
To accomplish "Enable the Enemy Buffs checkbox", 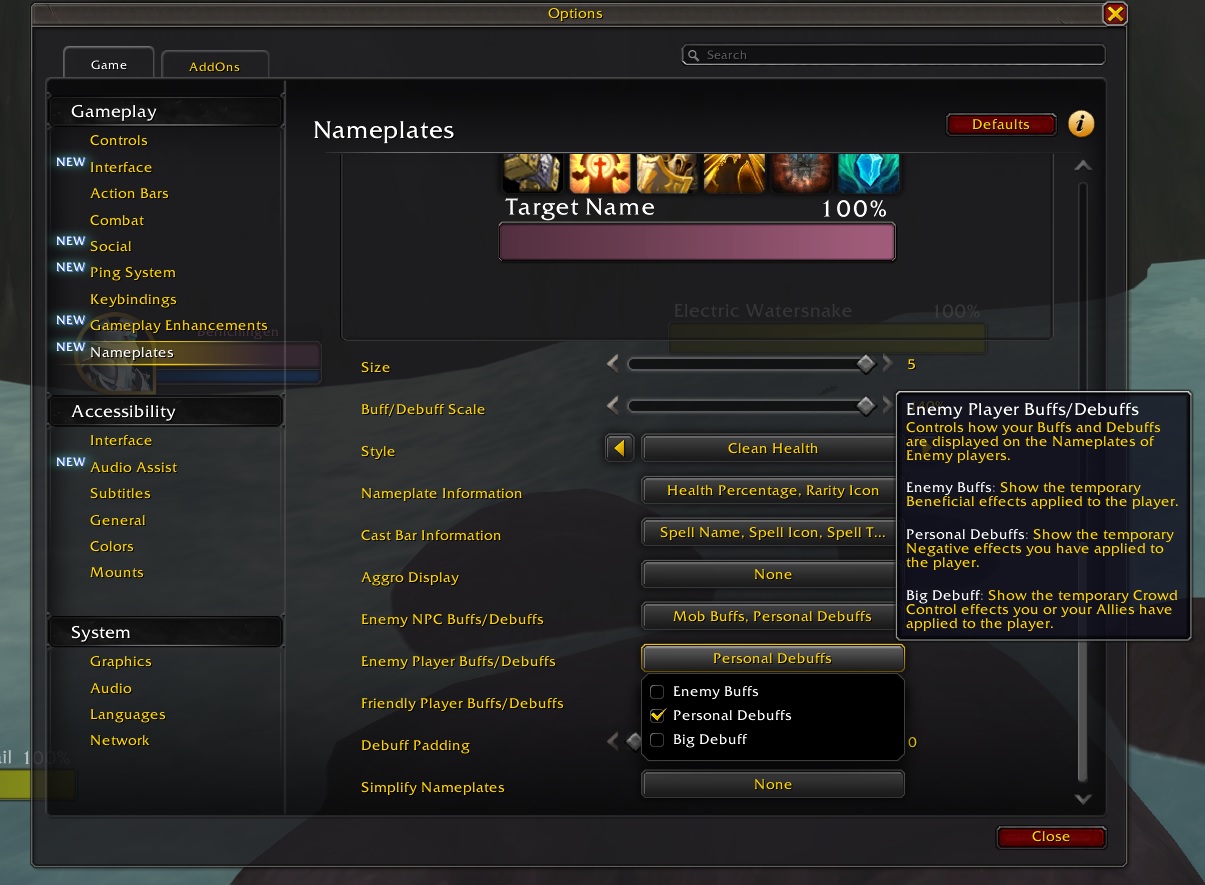I will click(657, 691).
